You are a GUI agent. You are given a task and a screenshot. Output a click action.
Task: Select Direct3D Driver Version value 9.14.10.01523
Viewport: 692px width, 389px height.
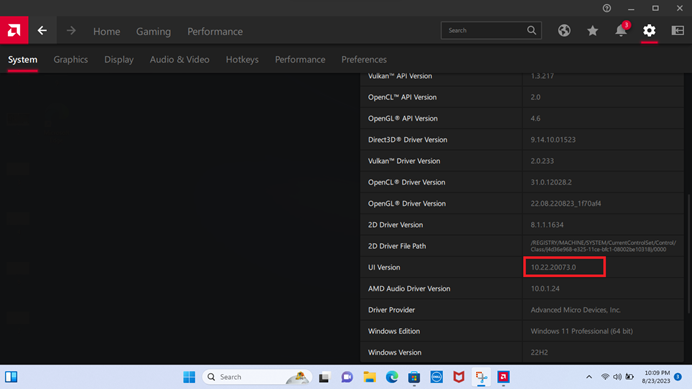553,140
